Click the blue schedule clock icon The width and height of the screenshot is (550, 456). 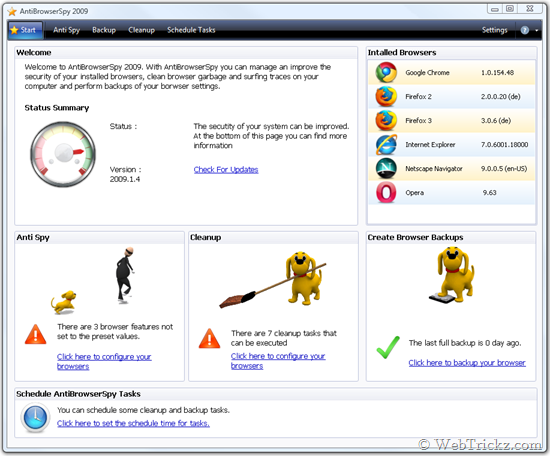35,417
